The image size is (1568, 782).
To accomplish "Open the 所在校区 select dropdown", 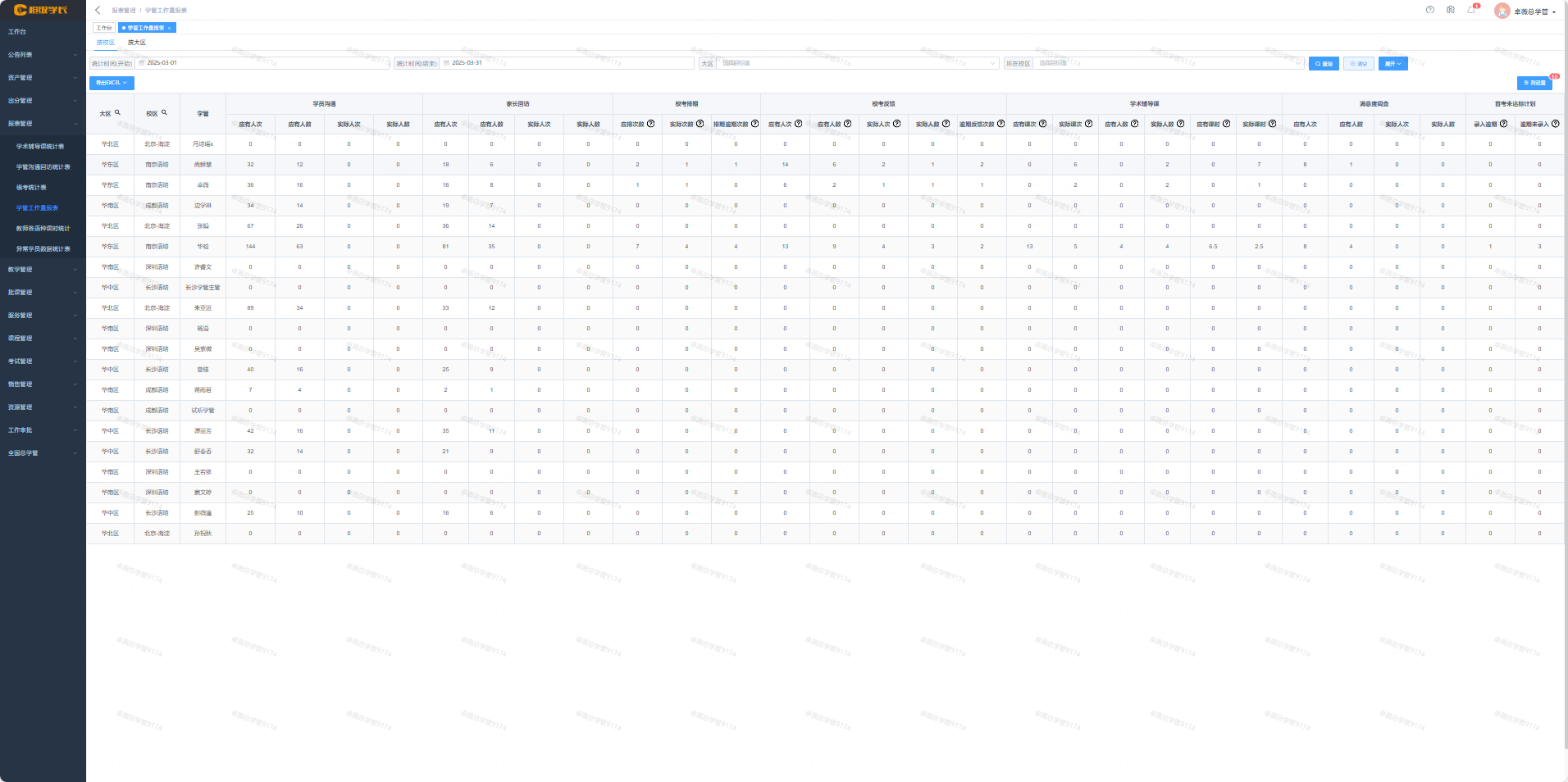I will coord(1169,63).
